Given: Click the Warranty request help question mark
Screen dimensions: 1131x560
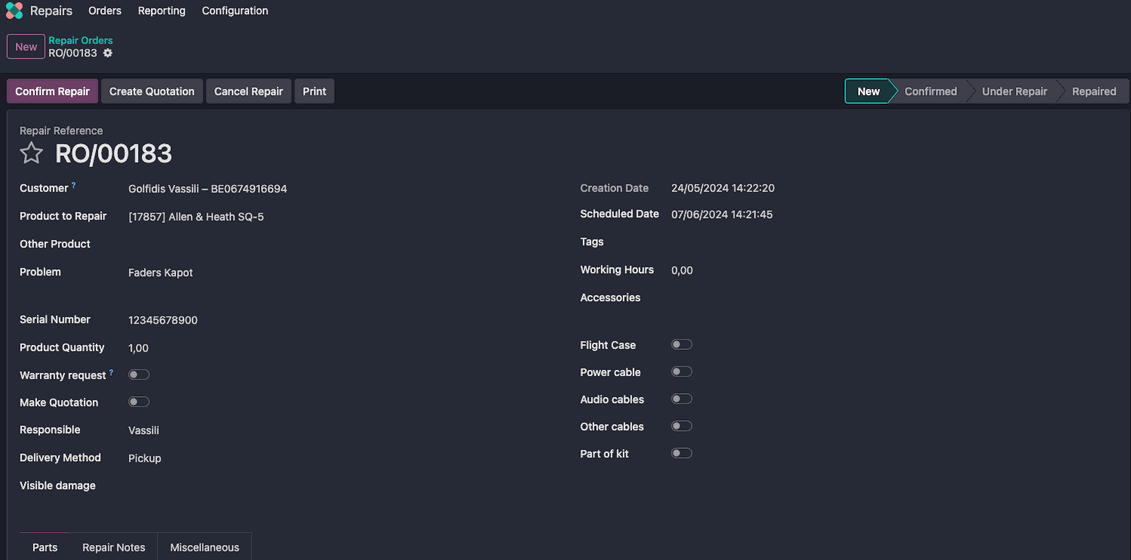Looking at the screenshot, I should [x=111, y=372].
